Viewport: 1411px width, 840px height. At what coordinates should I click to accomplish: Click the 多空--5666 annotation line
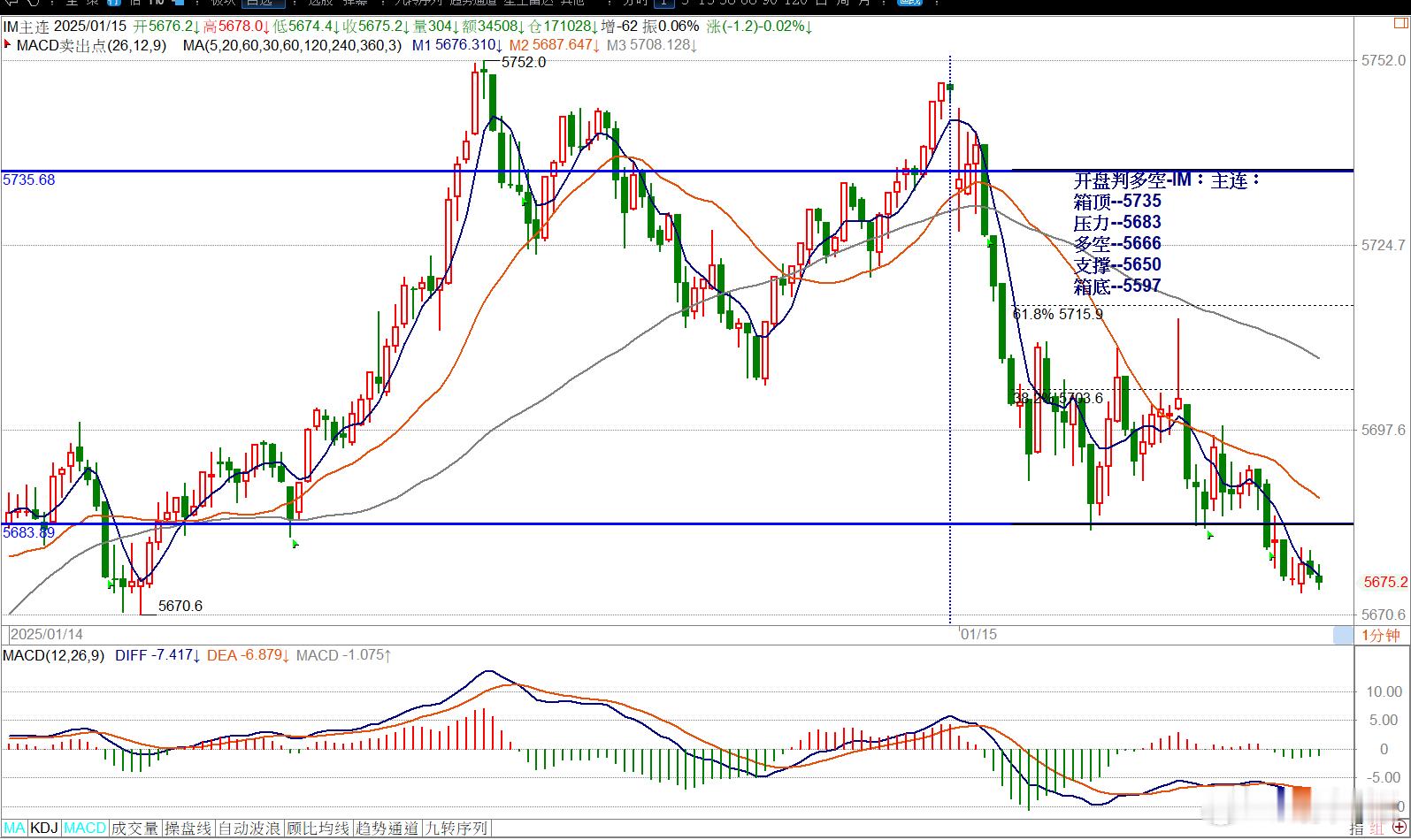tap(1117, 244)
